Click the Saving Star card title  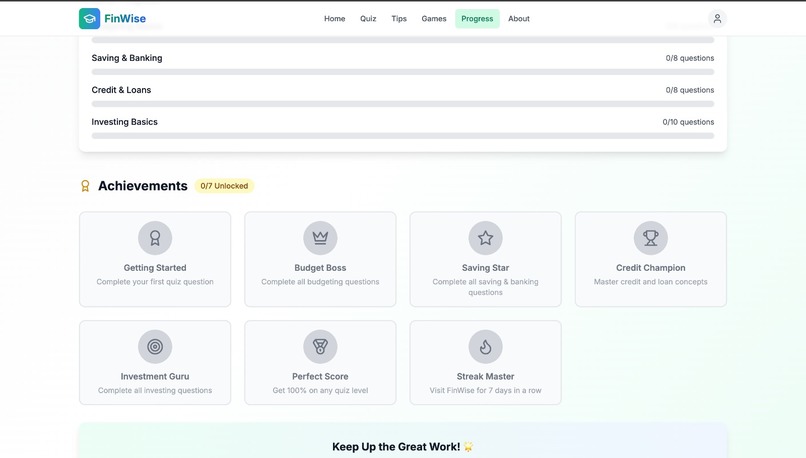(485, 268)
